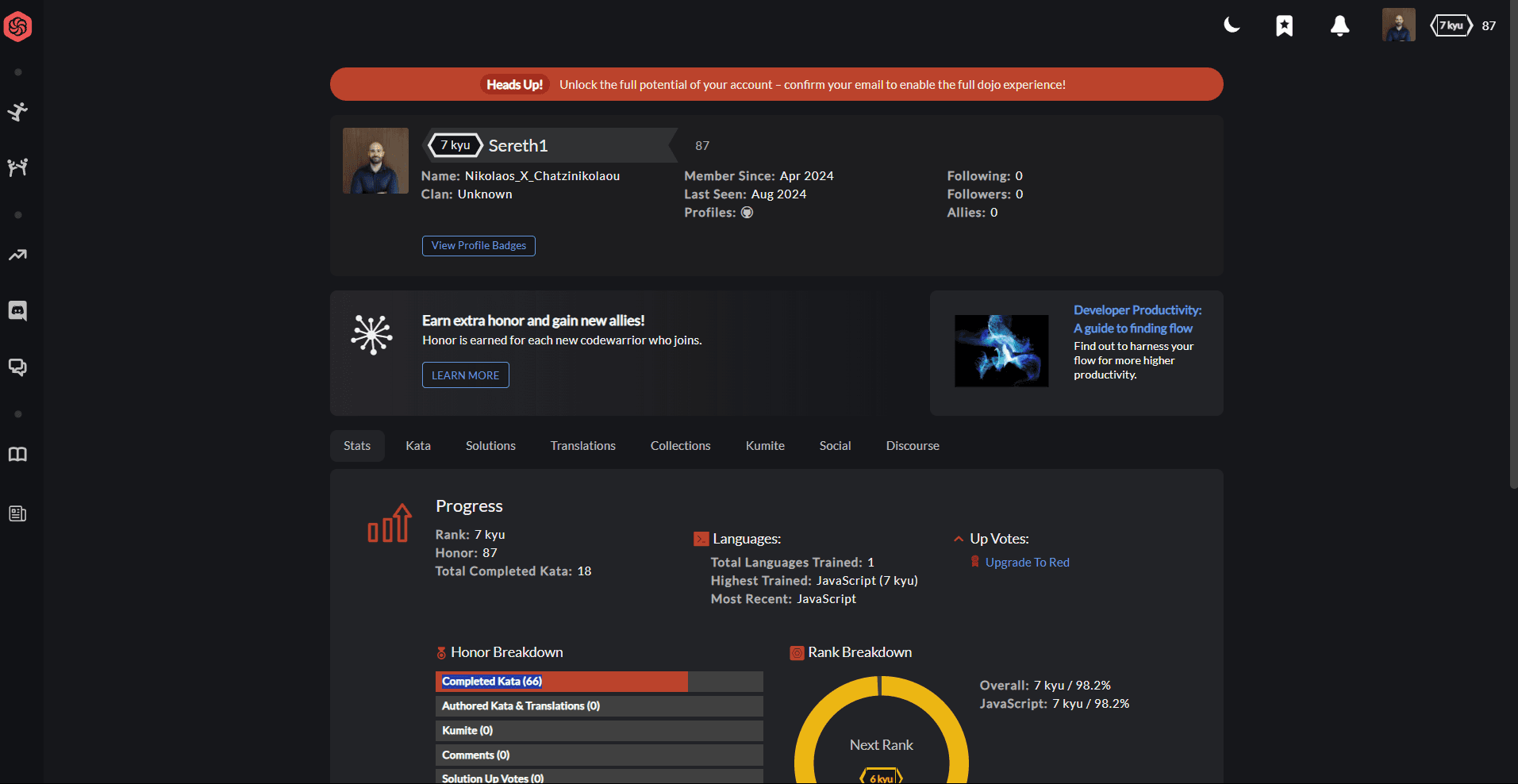Click the red ribbon icon beside Upgrade To Red
The height and width of the screenshot is (784, 1518).
975,562
